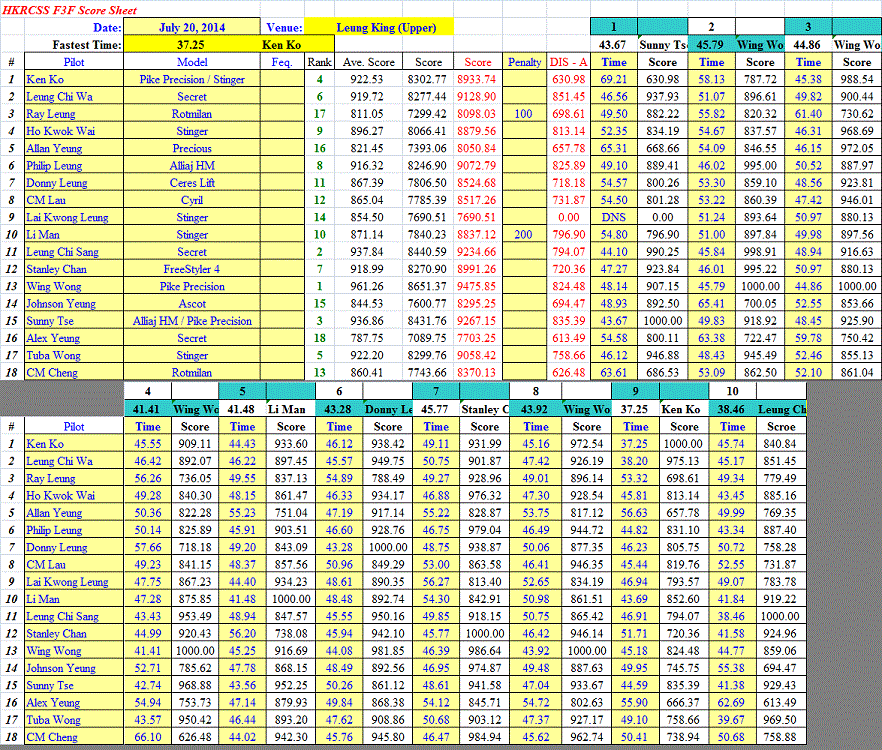Click the Precious model cell for Allan Yeung
The width and height of the screenshot is (882, 750).
(x=192, y=148)
